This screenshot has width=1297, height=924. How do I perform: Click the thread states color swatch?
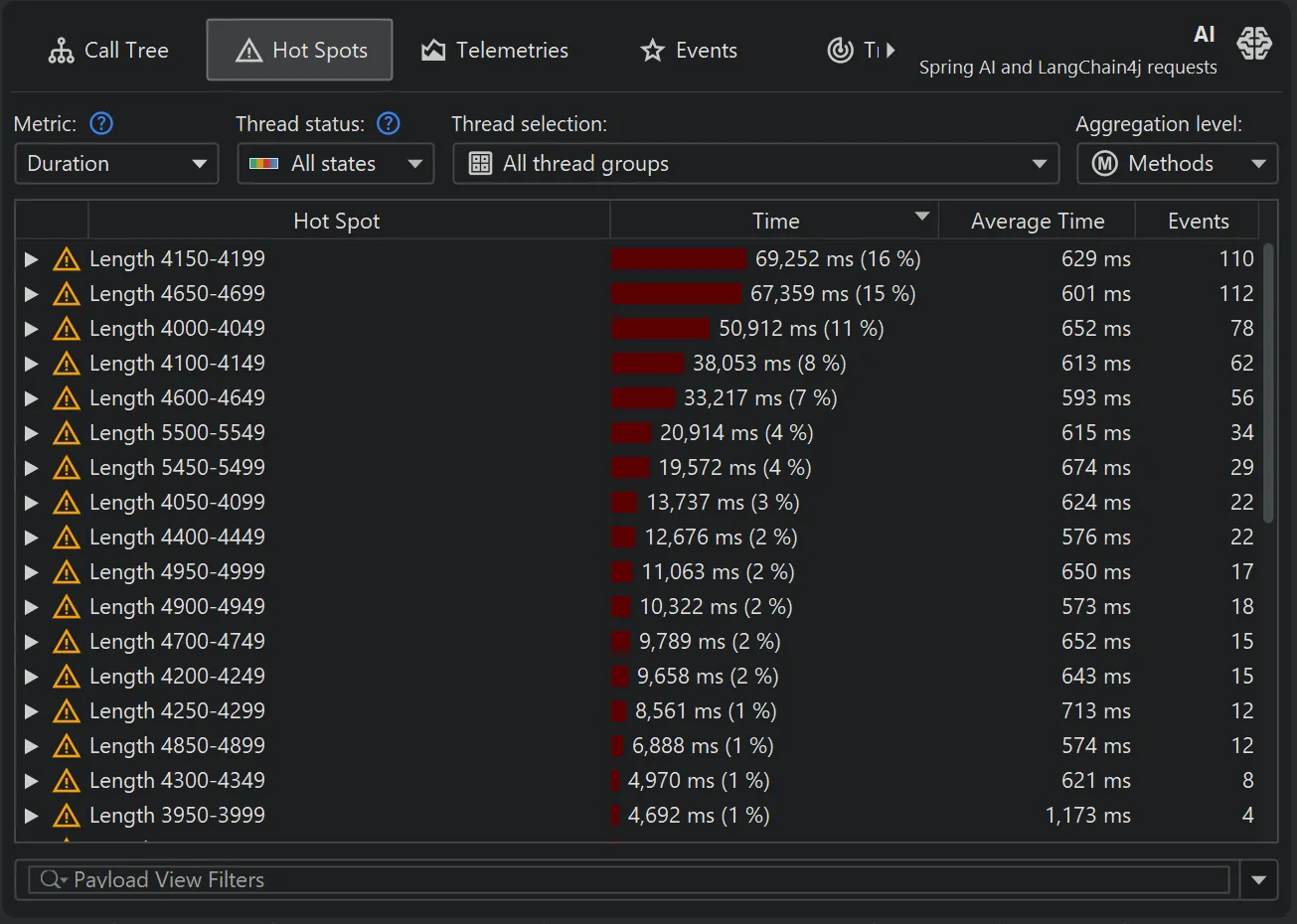click(x=264, y=163)
